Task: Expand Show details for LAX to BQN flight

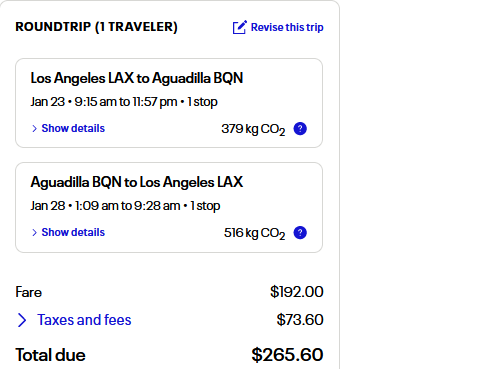Action: pyautogui.click(x=73, y=128)
